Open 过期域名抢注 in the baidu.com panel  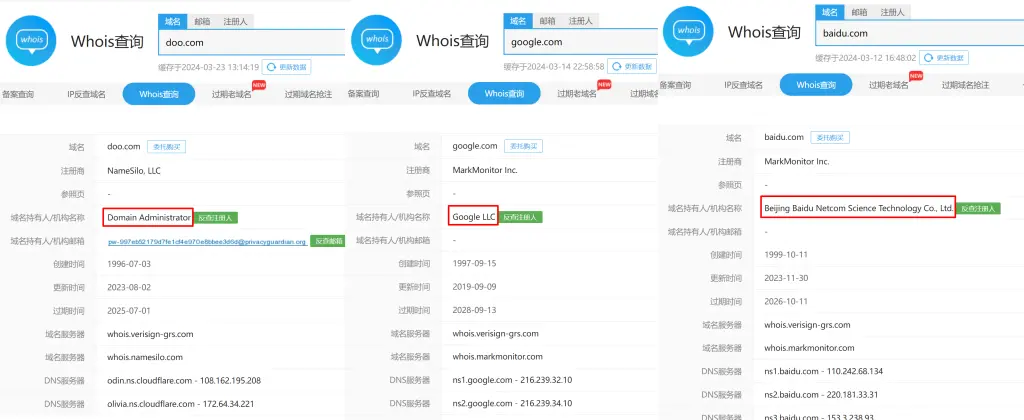coord(965,85)
